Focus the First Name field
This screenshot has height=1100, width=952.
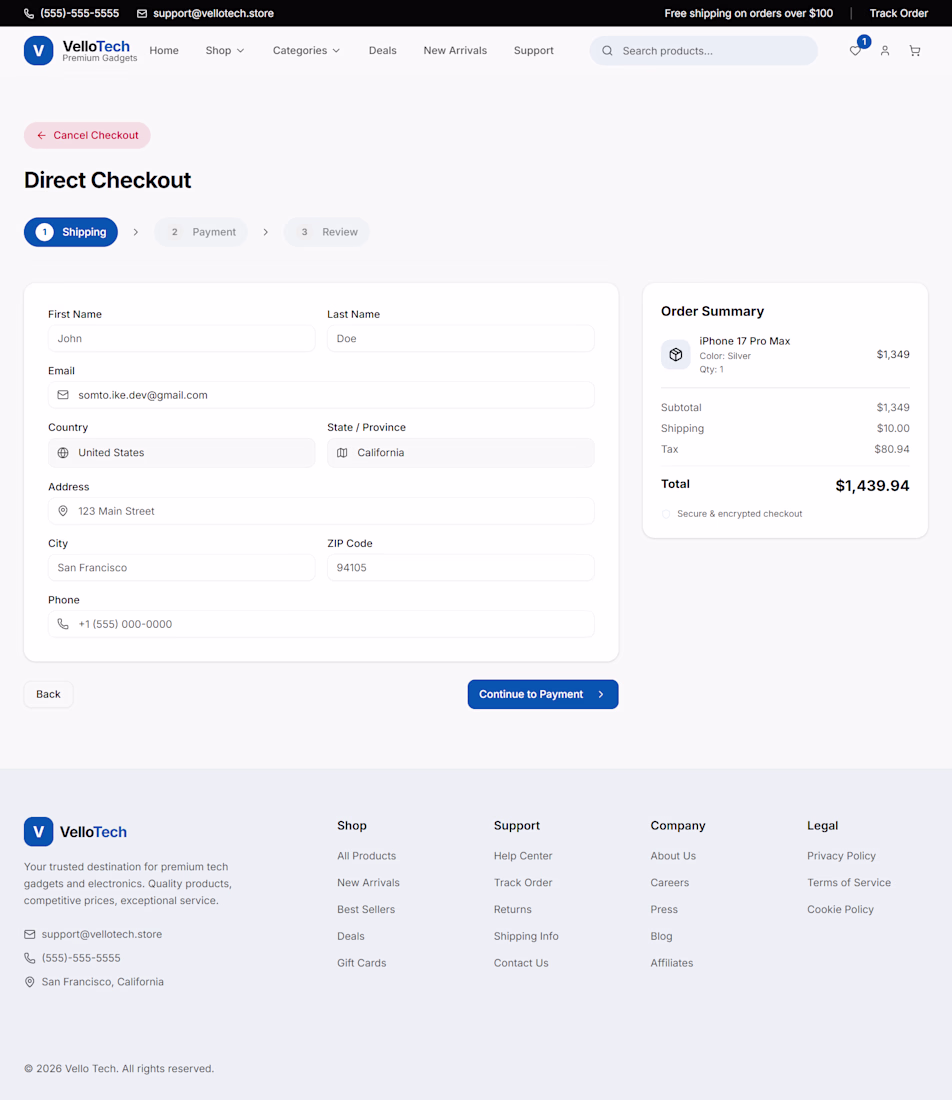(x=181, y=338)
